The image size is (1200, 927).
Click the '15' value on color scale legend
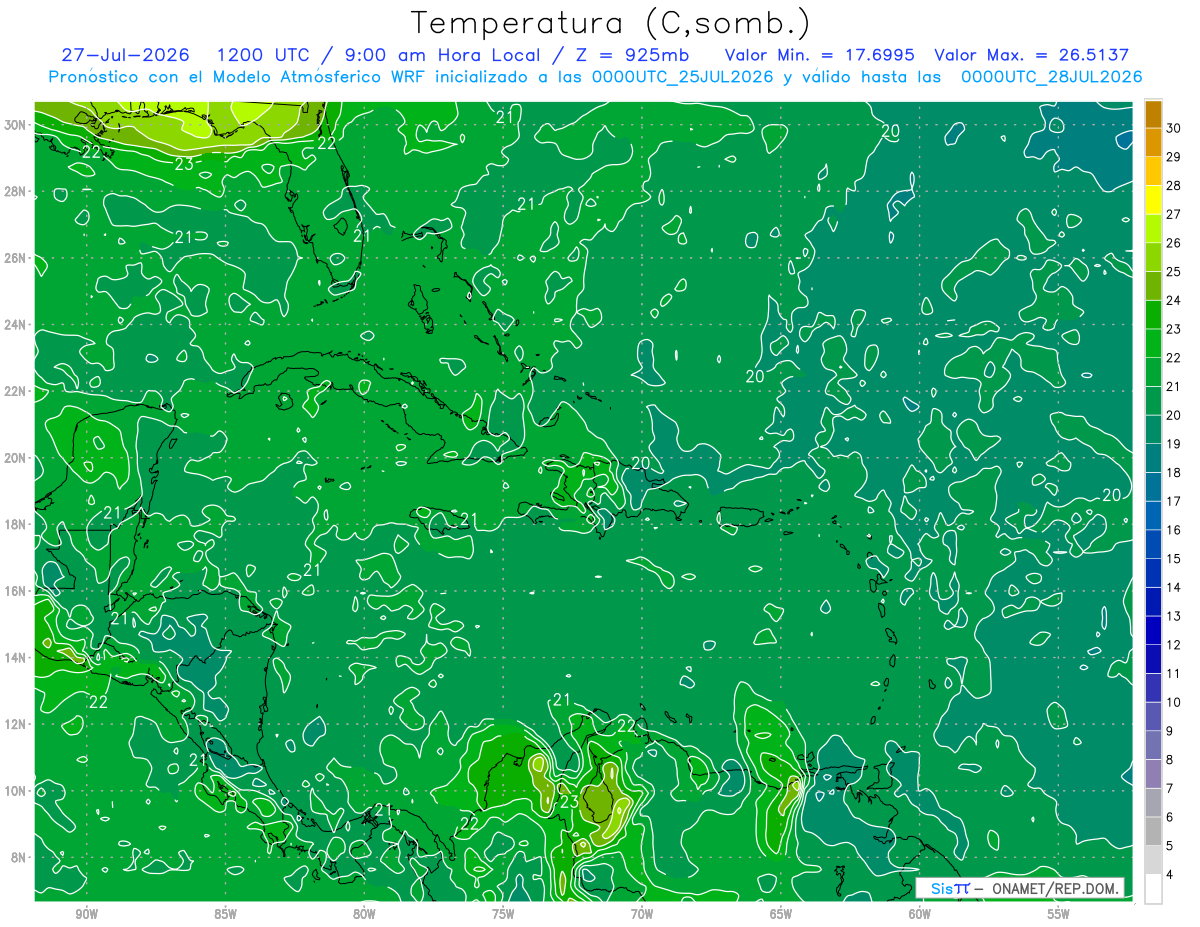coord(1174,559)
